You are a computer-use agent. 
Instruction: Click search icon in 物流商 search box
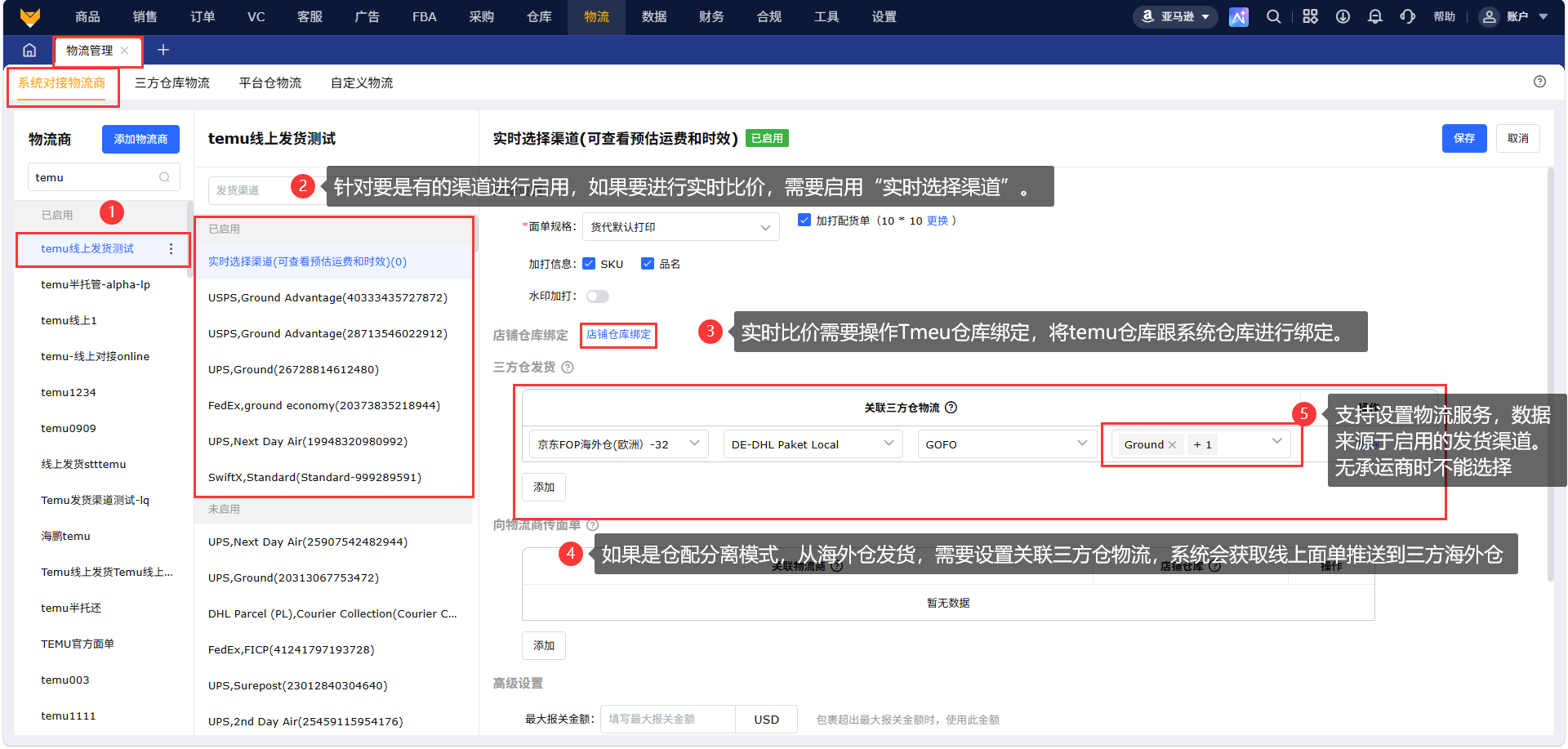[x=164, y=177]
